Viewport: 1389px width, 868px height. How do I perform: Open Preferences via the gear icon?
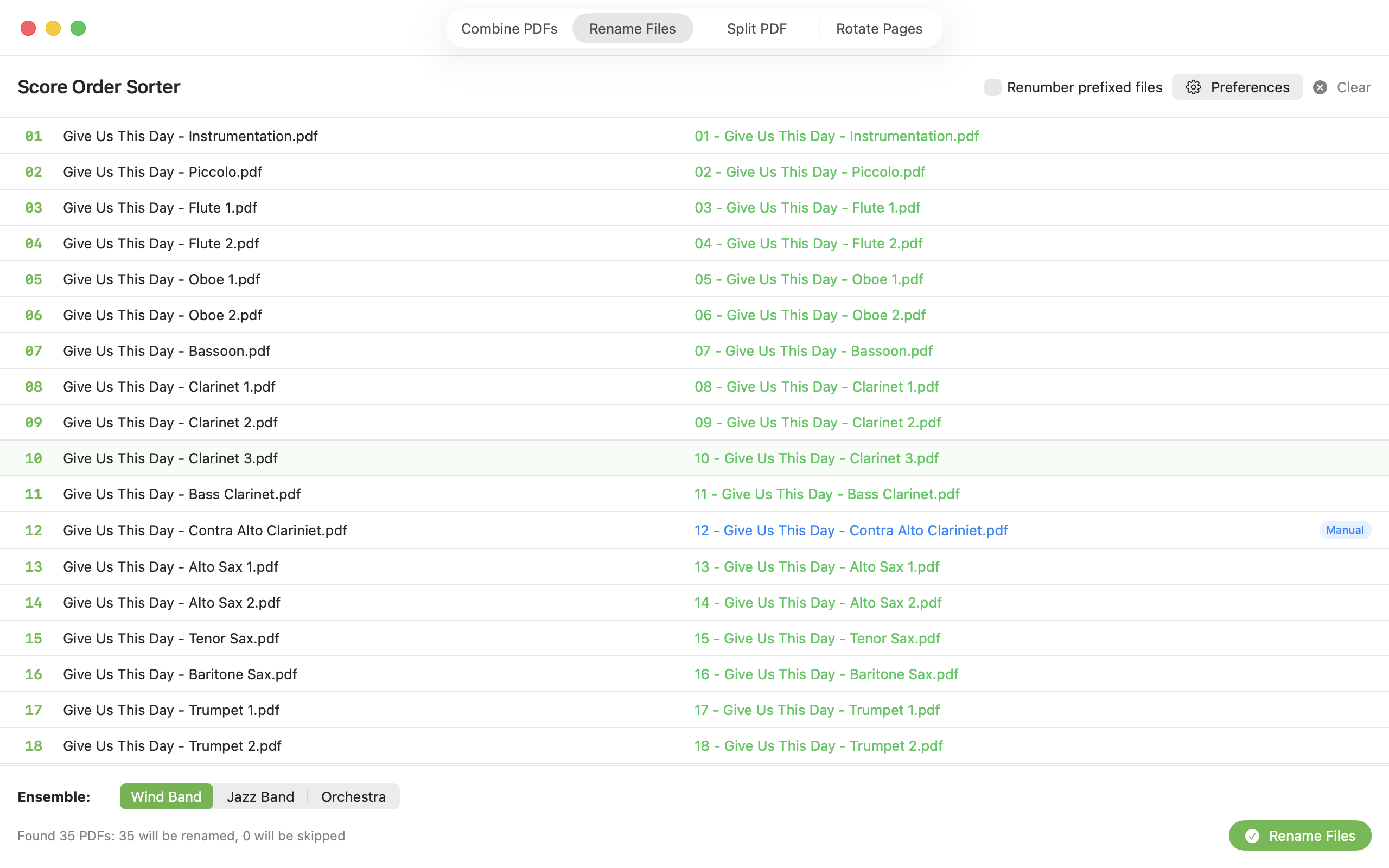click(x=1194, y=87)
